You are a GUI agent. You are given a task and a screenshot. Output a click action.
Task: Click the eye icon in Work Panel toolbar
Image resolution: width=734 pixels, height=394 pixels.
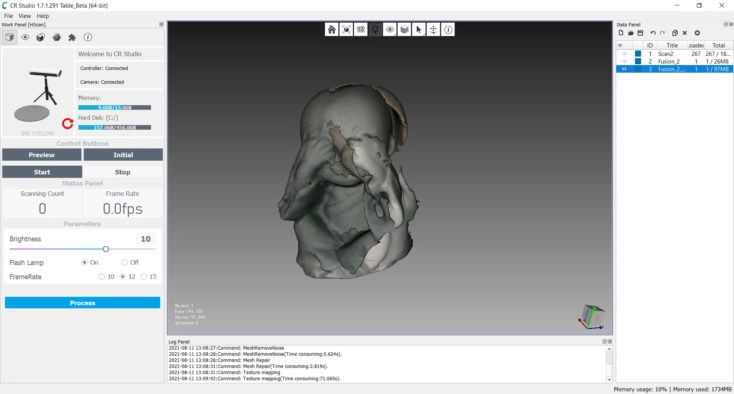[25, 37]
